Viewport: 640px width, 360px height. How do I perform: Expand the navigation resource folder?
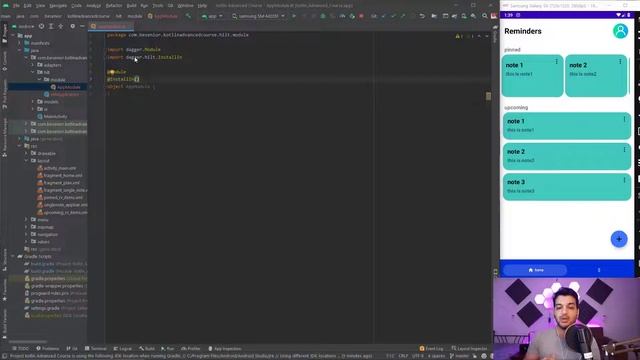(26, 234)
